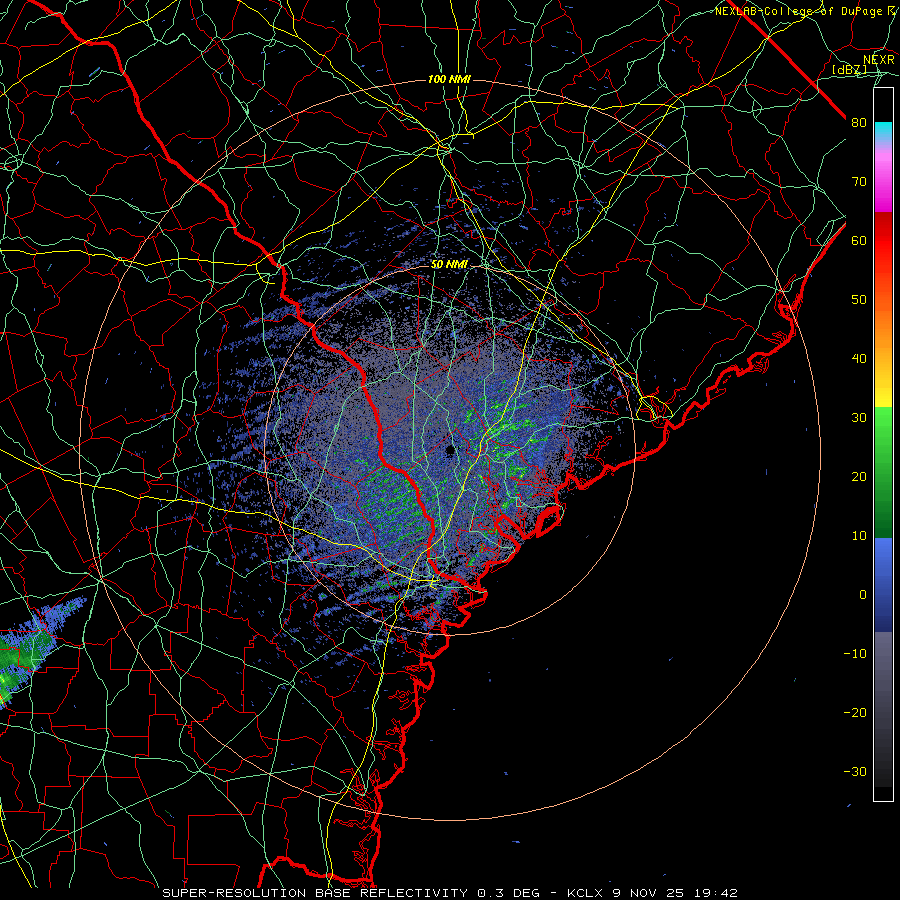900x900 pixels.
Task: Click the 10 value on the dBZ scale
Action: tap(859, 536)
